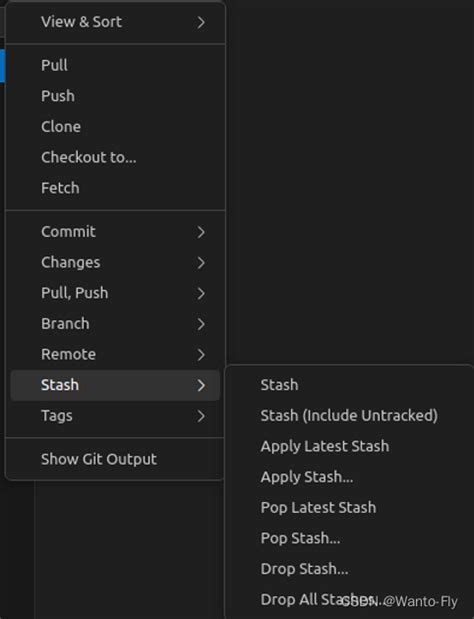This screenshot has width=474, height=619.
Task: Expand the Changes submenu
Action: click(115, 263)
